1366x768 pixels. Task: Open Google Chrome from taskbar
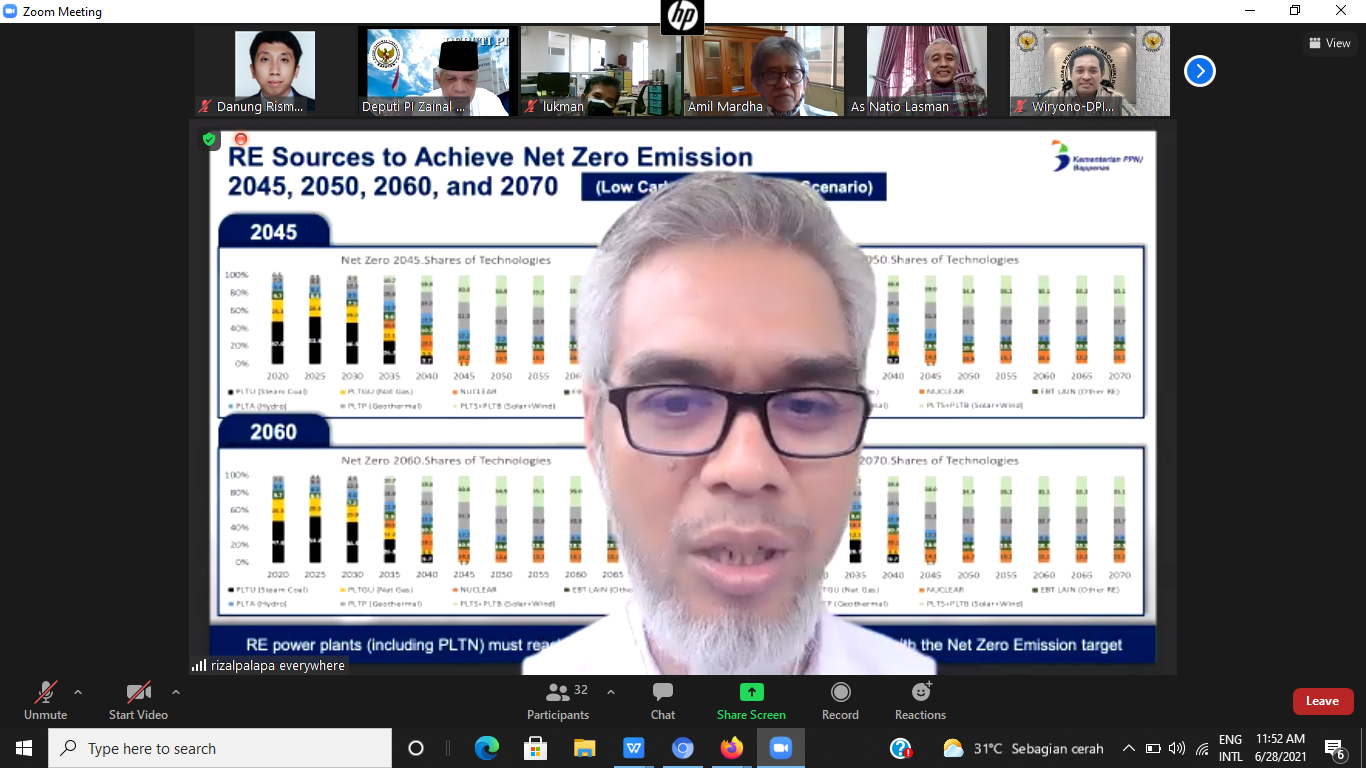pos(683,748)
